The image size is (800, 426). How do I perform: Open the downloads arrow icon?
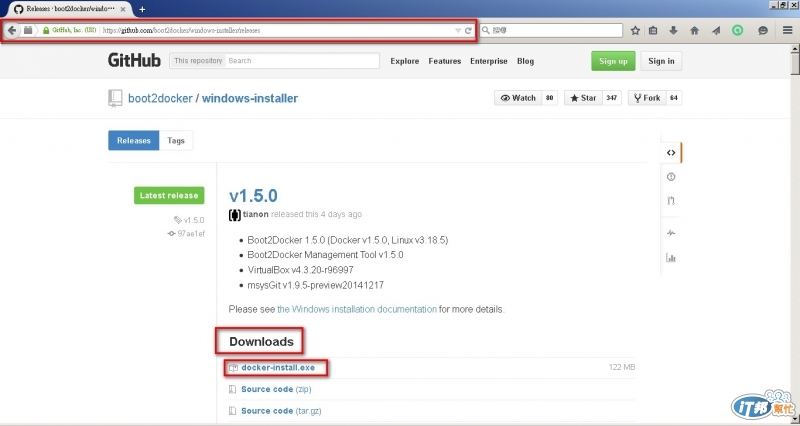[673, 31]
